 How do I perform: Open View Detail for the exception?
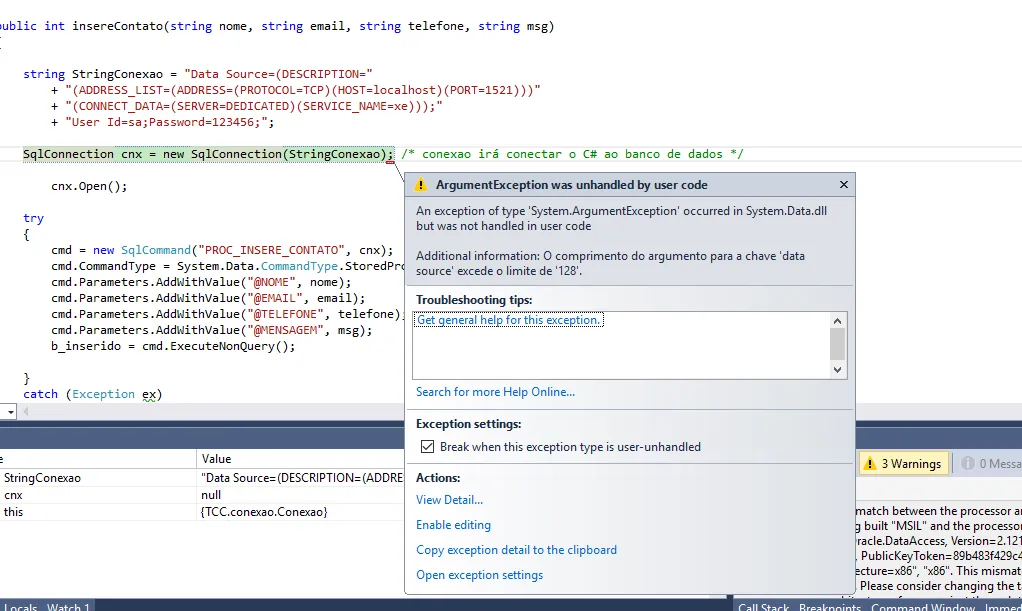449,500
